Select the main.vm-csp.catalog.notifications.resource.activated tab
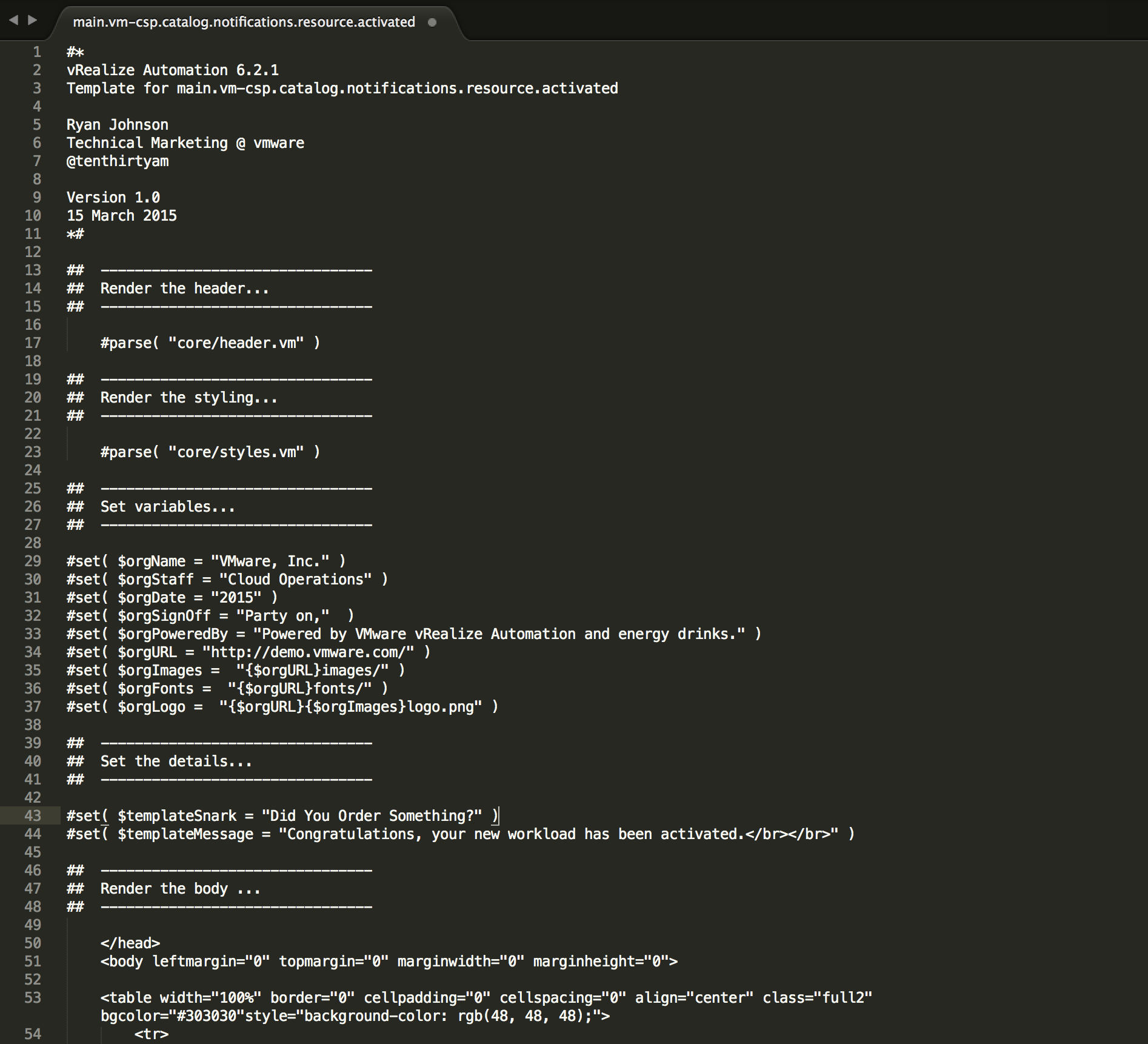 pyautogui.click(x=244, y=22)
